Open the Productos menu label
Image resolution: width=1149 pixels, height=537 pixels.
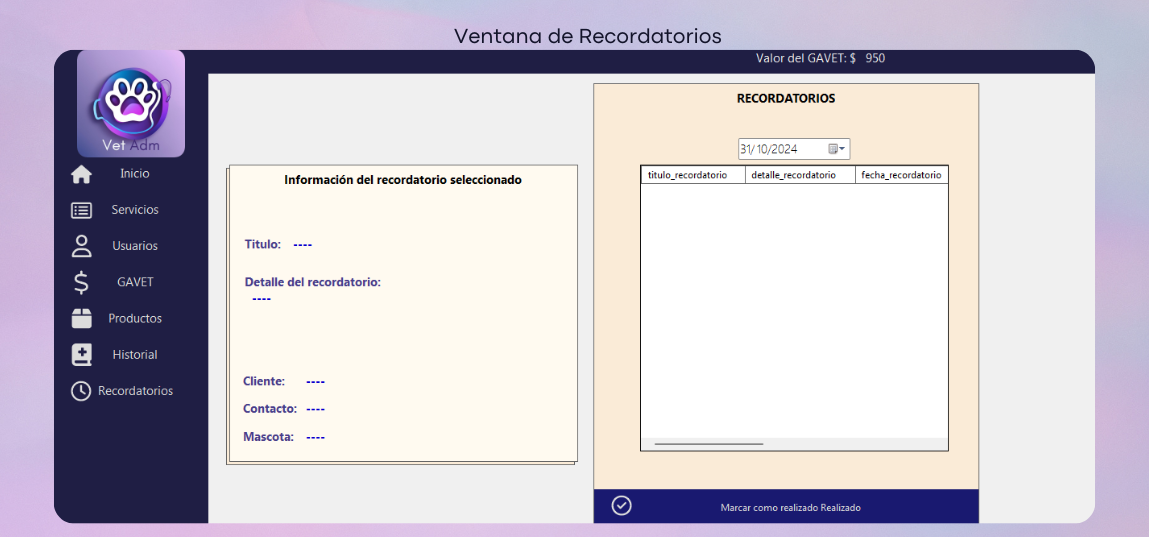point(135,319)
